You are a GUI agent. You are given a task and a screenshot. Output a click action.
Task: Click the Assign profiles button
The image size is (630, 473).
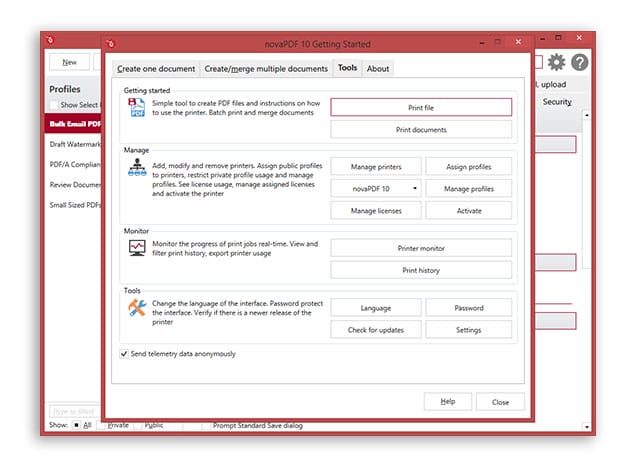click(468, 166)
